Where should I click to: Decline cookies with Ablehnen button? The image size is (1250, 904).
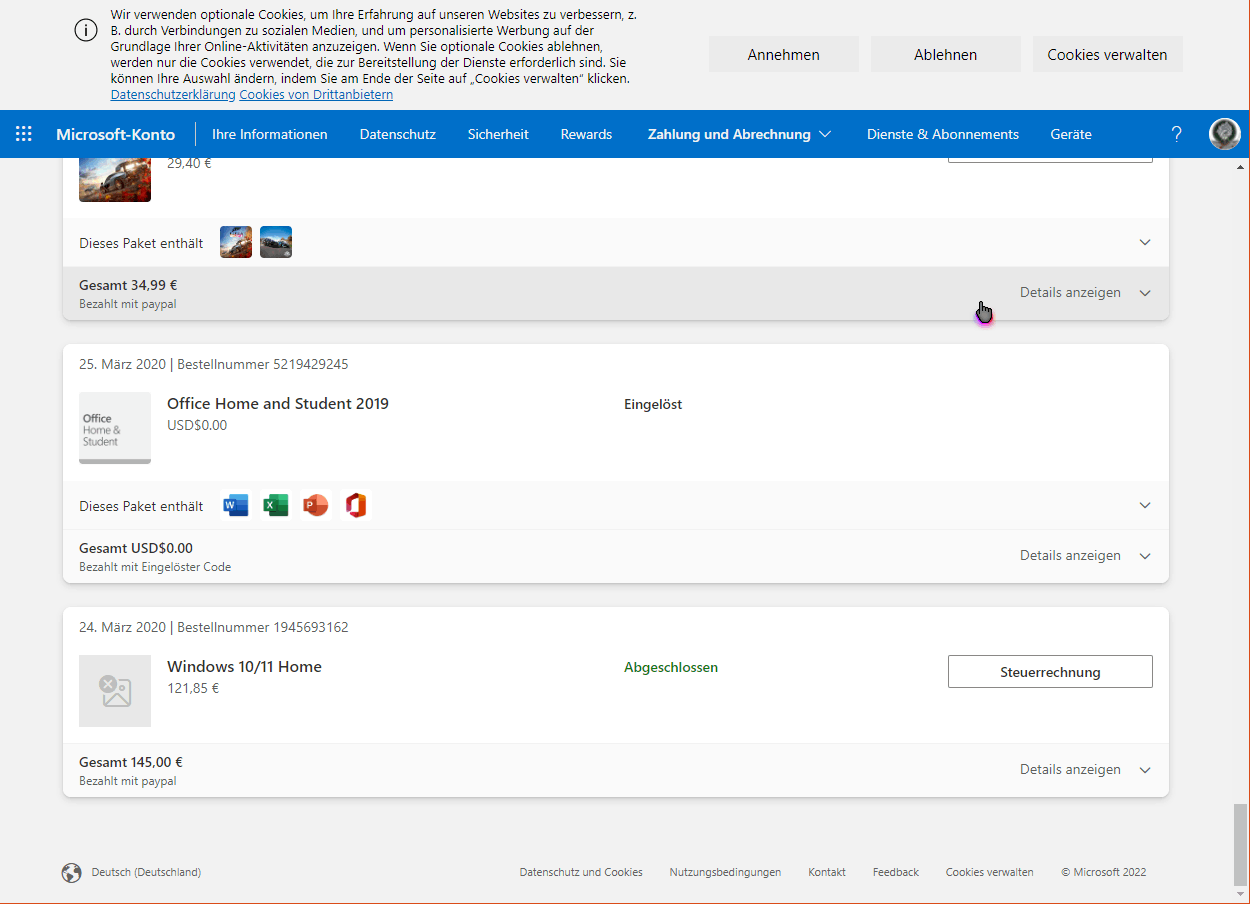point(946,55)
